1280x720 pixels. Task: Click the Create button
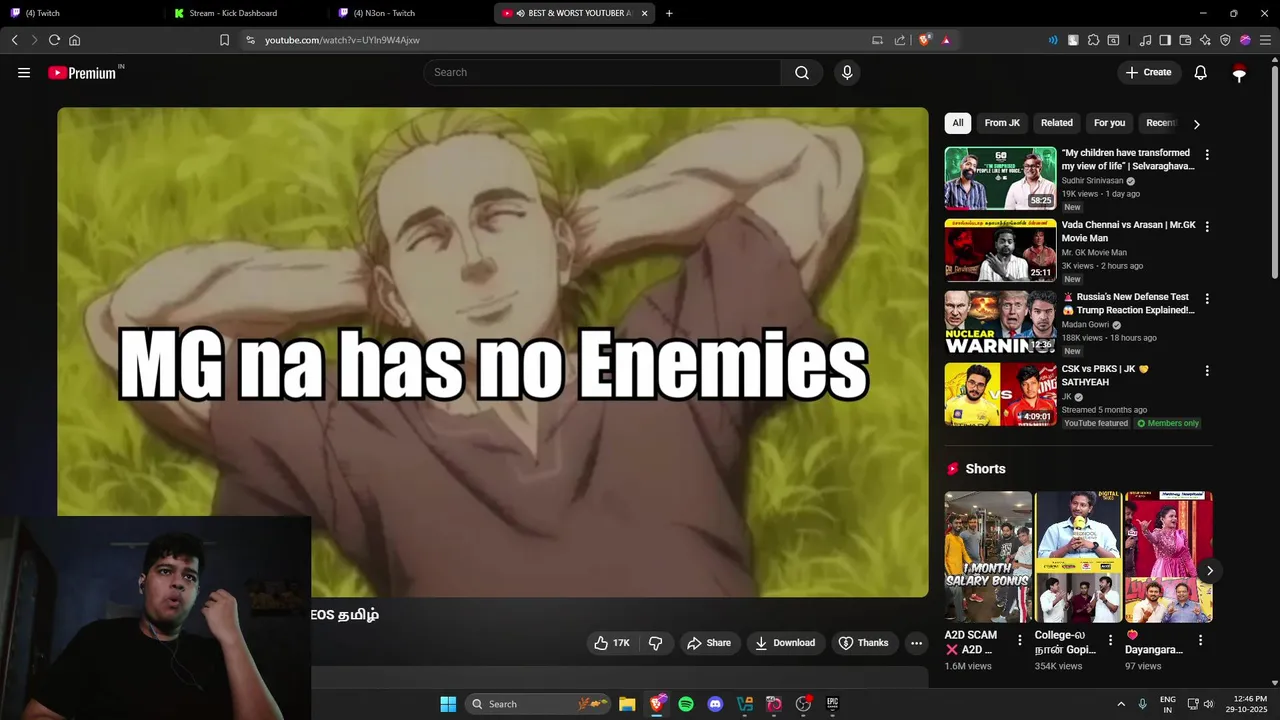pyautogui.click(x=1149, y=72)
